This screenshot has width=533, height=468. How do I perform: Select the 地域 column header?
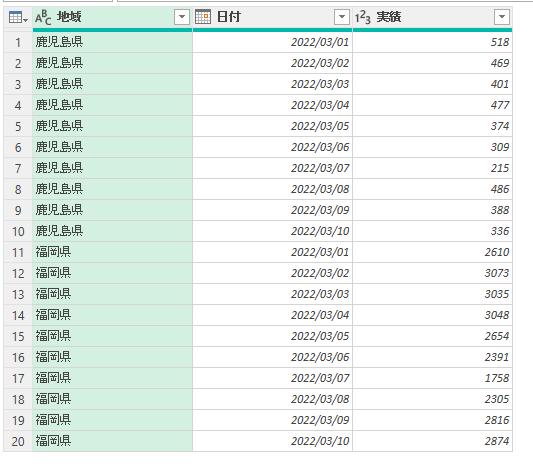coord(113,17)
